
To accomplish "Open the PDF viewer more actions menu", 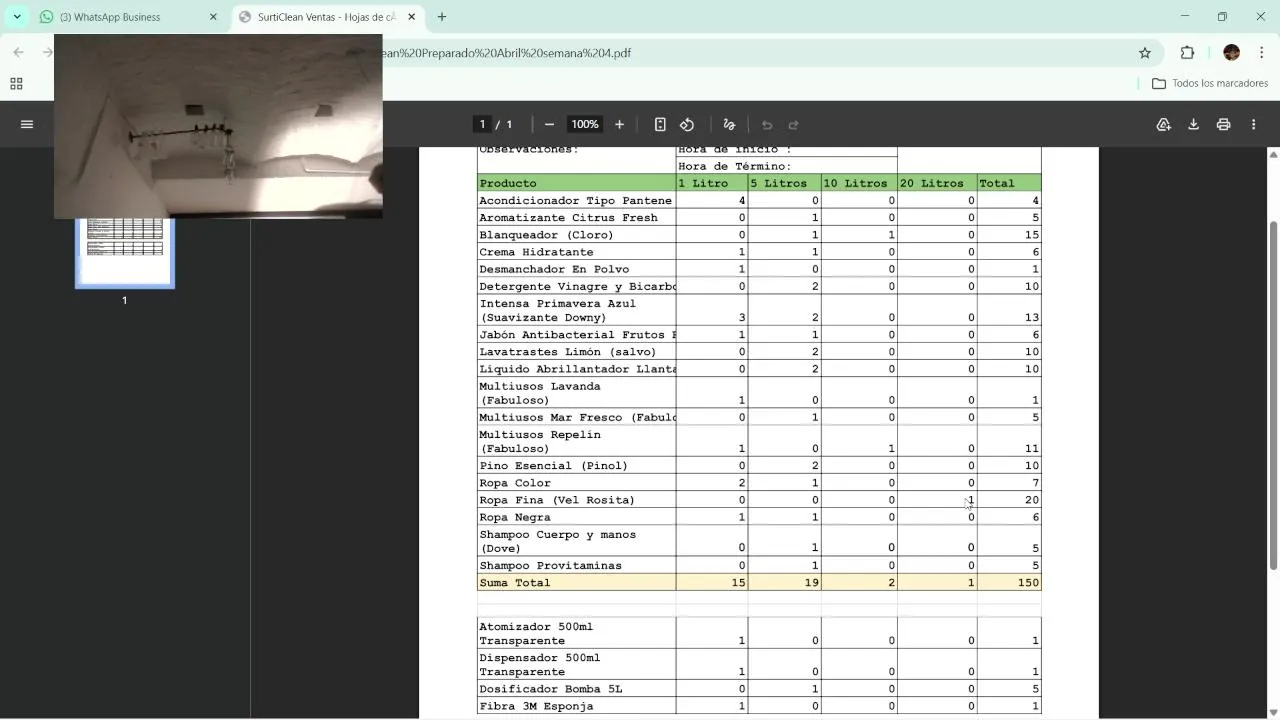I will click(x=1253, y=124).
